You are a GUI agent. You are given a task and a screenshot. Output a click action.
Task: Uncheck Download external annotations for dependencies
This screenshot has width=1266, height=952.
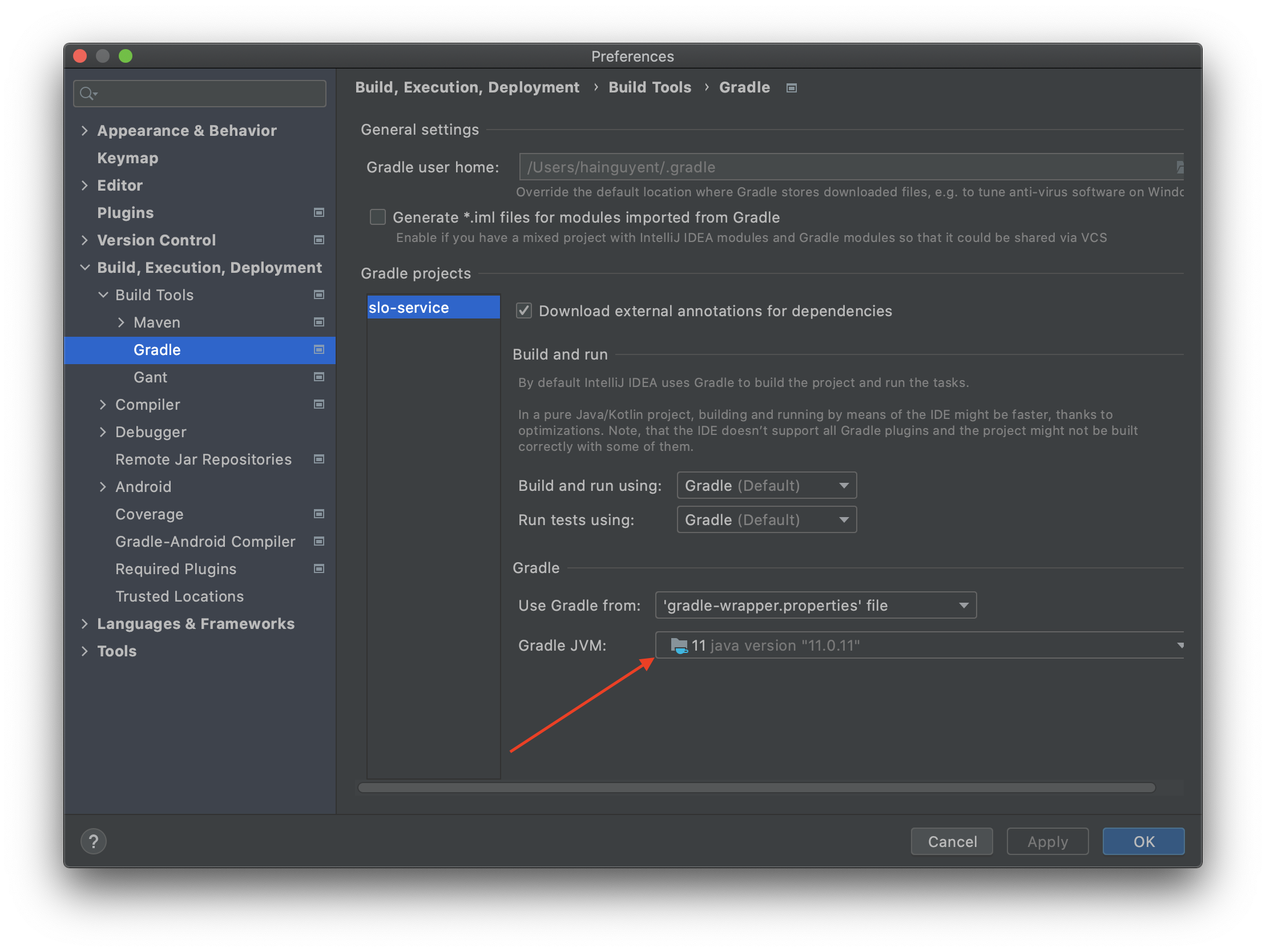[523, 311]
